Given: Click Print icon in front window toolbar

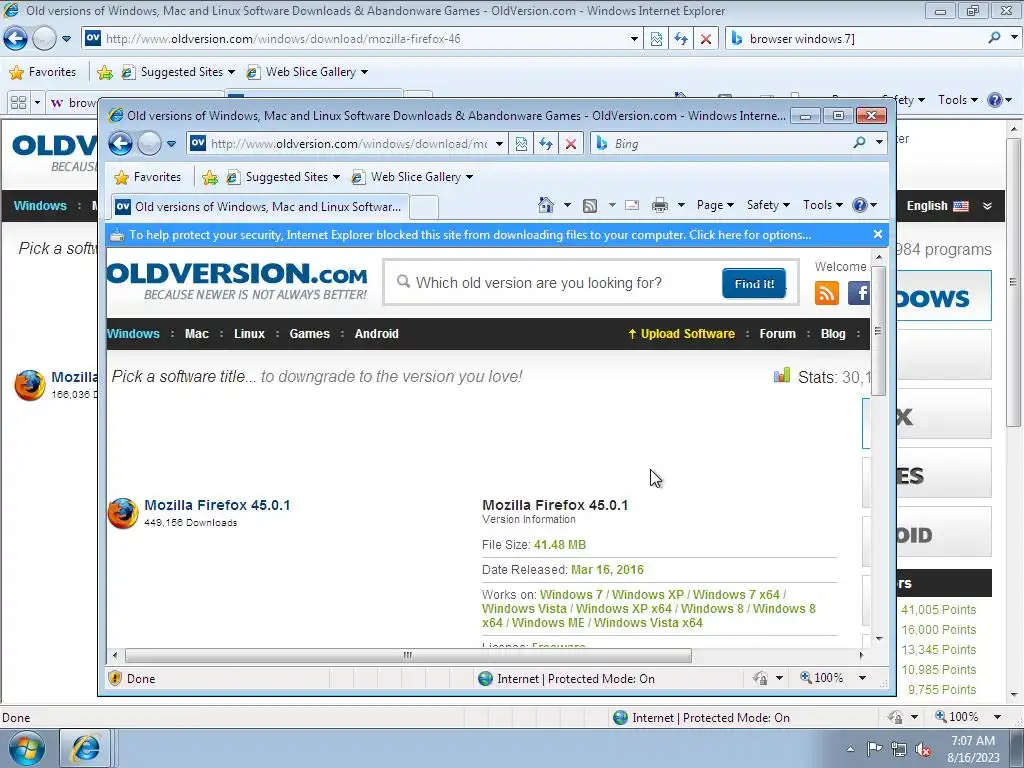Looking at the screenshot, I should (660, 205).
